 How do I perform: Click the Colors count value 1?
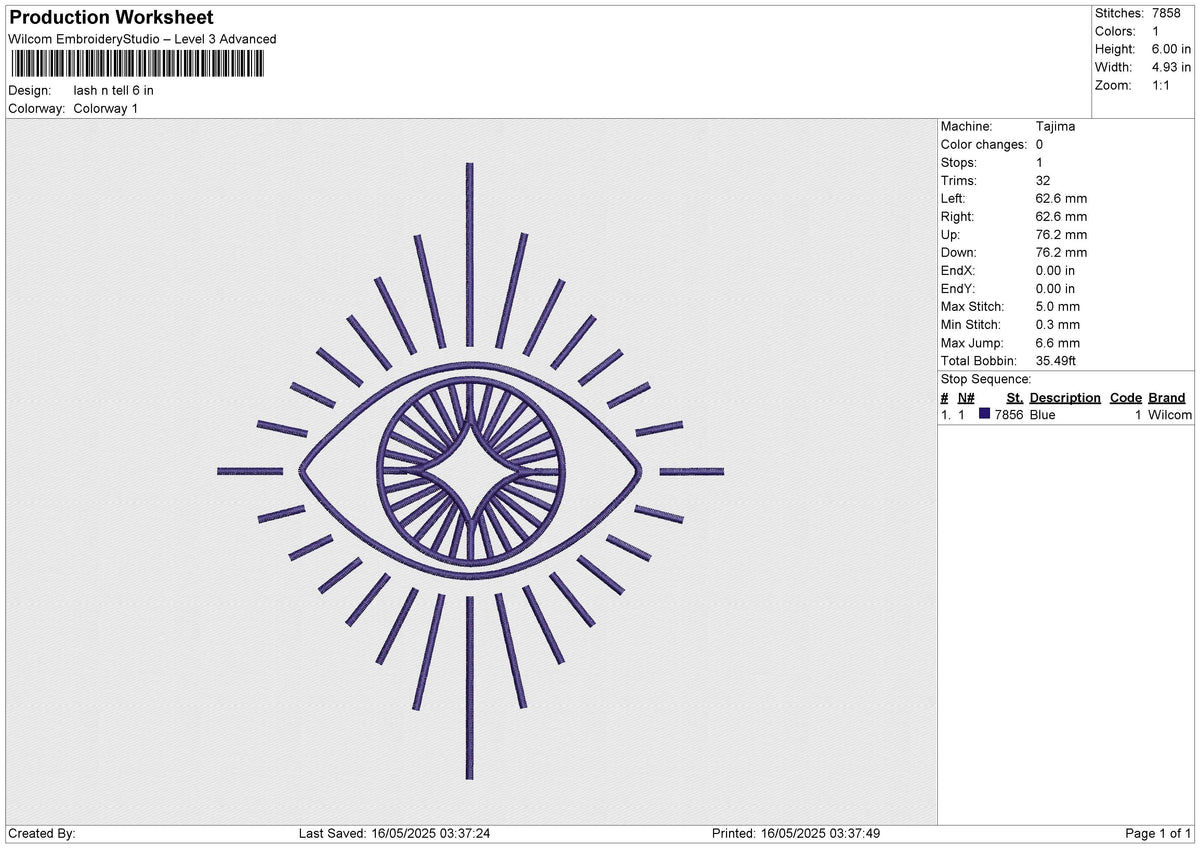[1157, 31]
